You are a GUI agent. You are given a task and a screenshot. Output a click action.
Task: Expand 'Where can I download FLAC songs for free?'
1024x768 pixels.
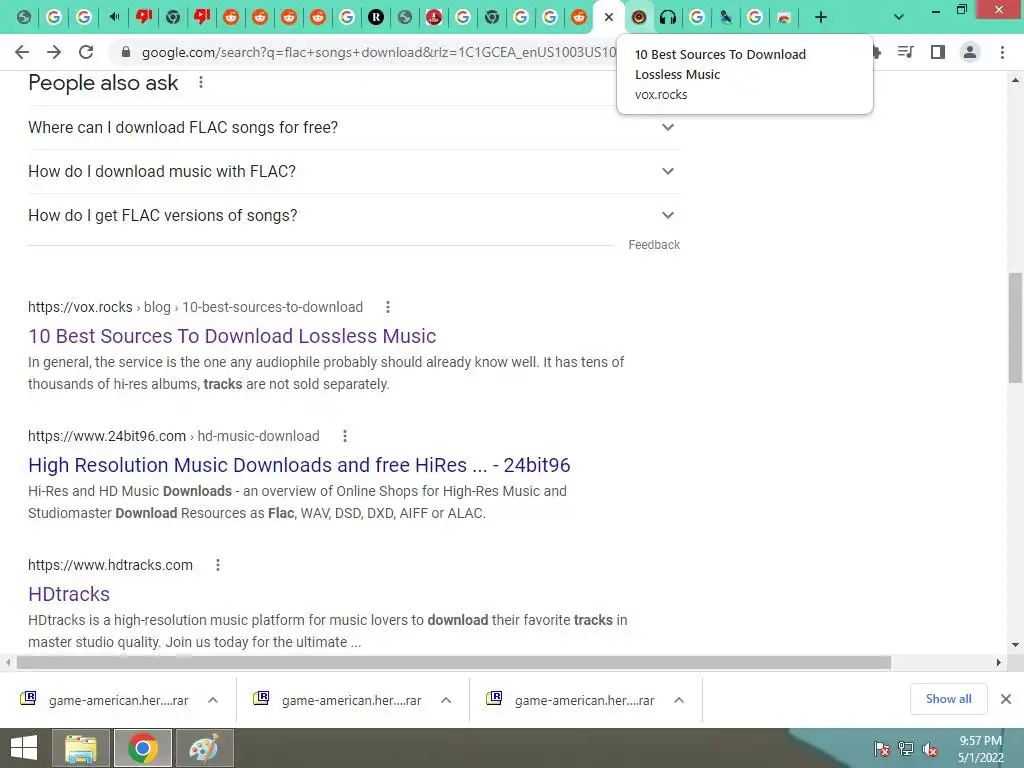pos(354,127)
